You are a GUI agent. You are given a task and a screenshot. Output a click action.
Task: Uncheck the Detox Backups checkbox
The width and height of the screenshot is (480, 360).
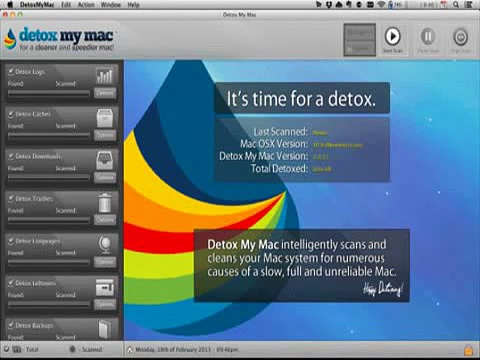click(11, 325)
